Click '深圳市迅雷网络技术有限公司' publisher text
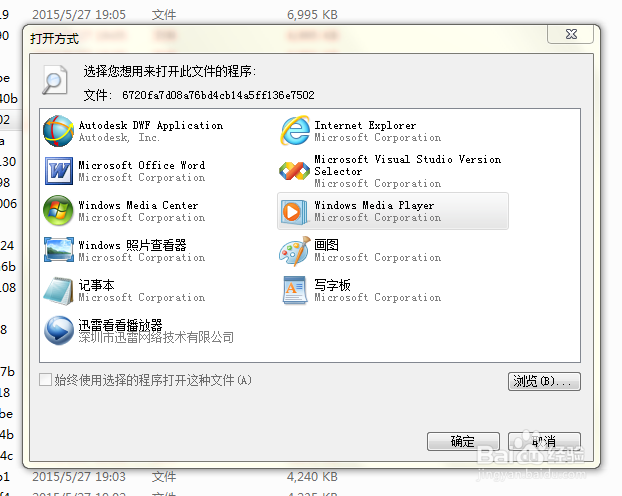This screenshot has width=622, height=496. (156, 337)
